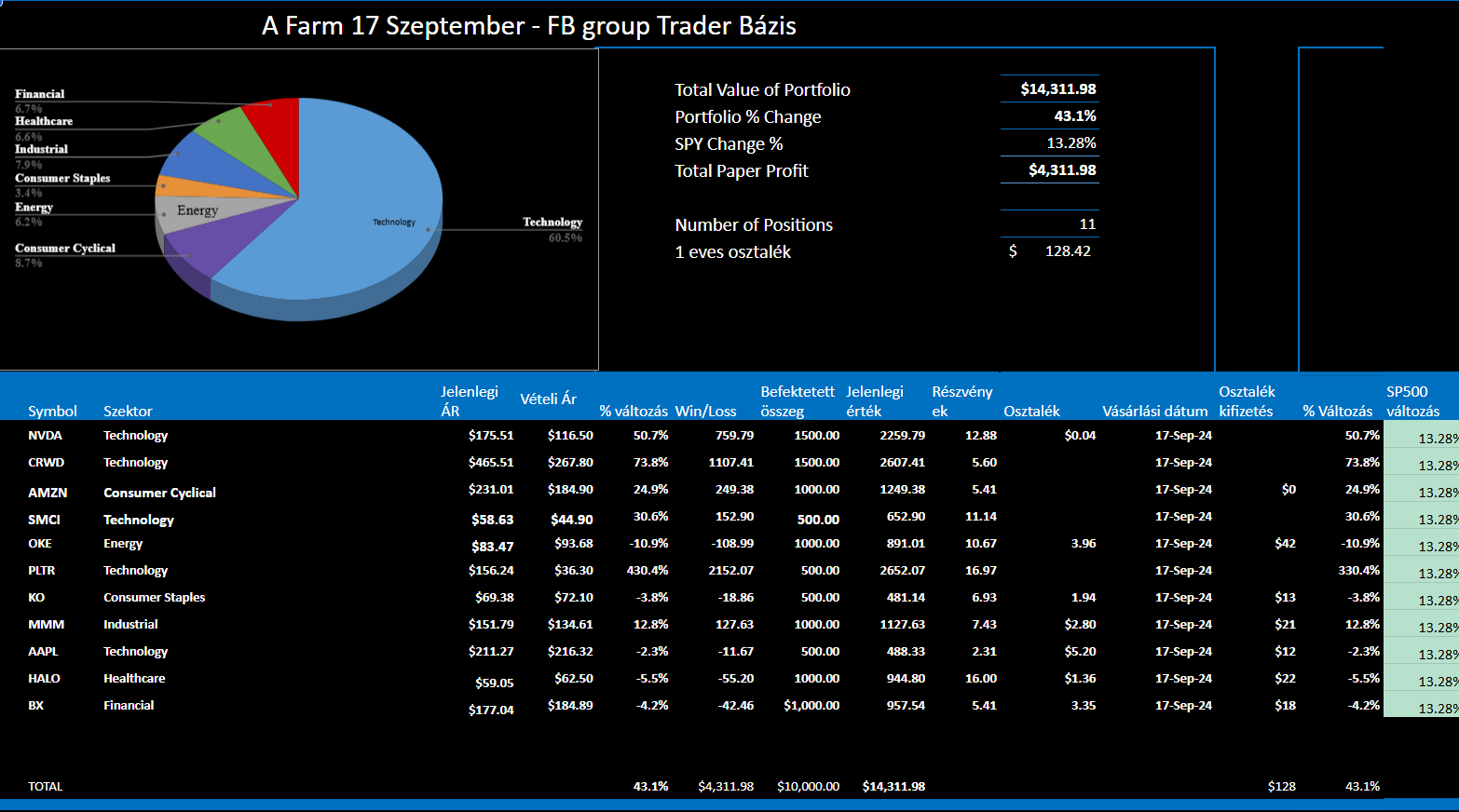The width and height of the screenshot is (1459, 812).
Task: Select the 'Total Value of Portfolio' label
Action: click(x=762, y=89)
